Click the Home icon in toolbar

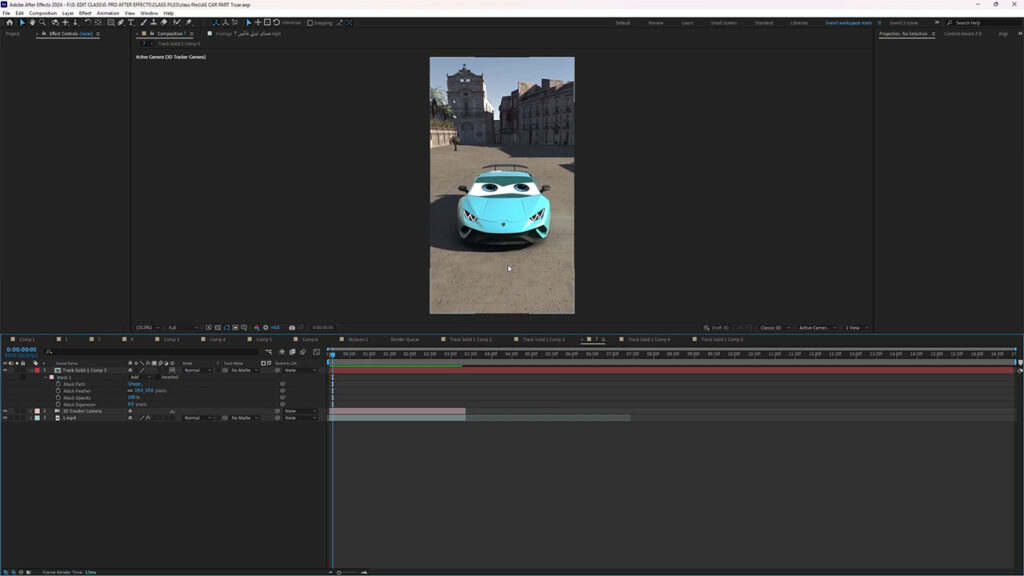[9, 22]
